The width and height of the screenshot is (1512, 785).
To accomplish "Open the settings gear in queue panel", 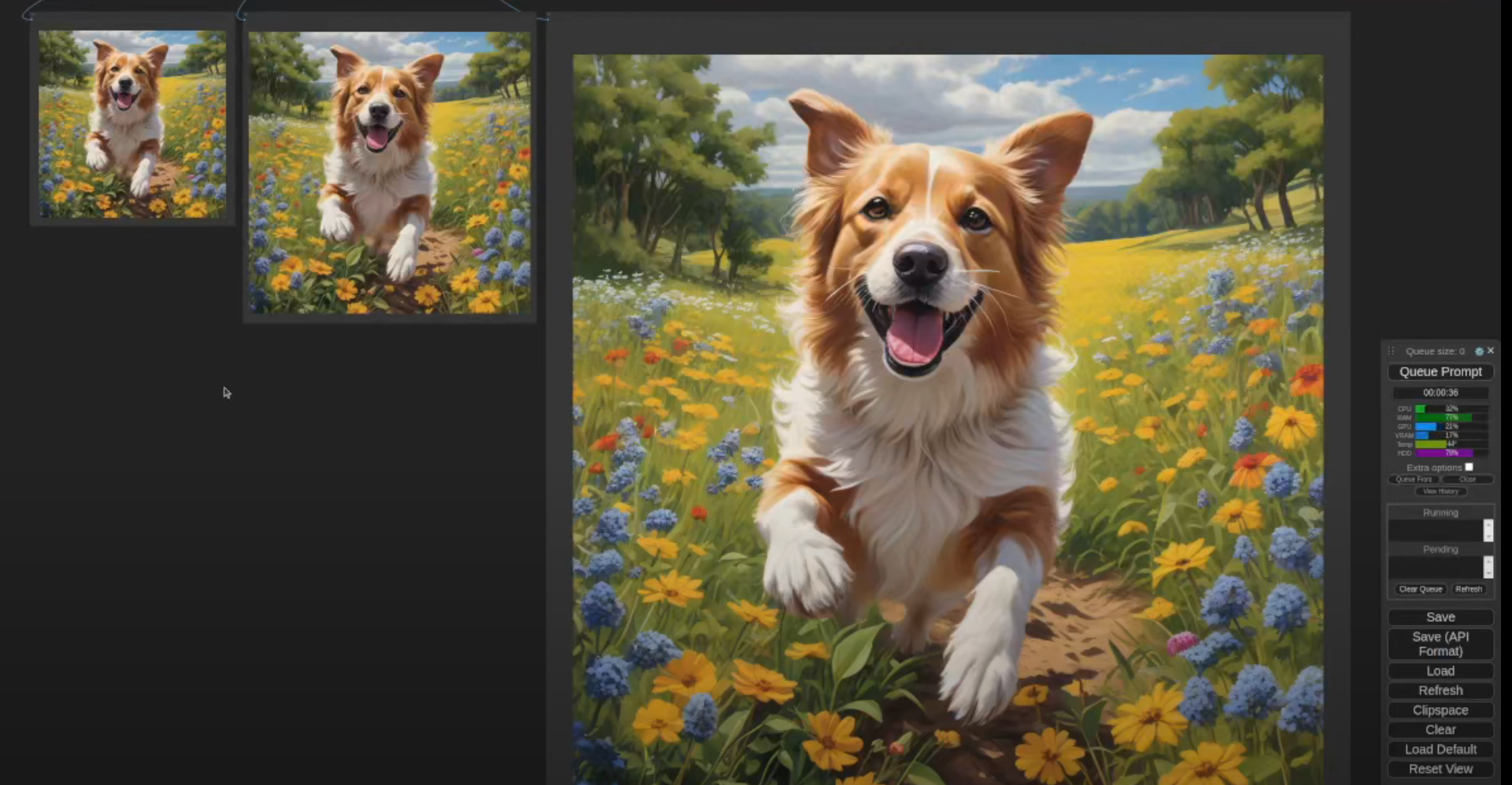I will pos(1479,351).
